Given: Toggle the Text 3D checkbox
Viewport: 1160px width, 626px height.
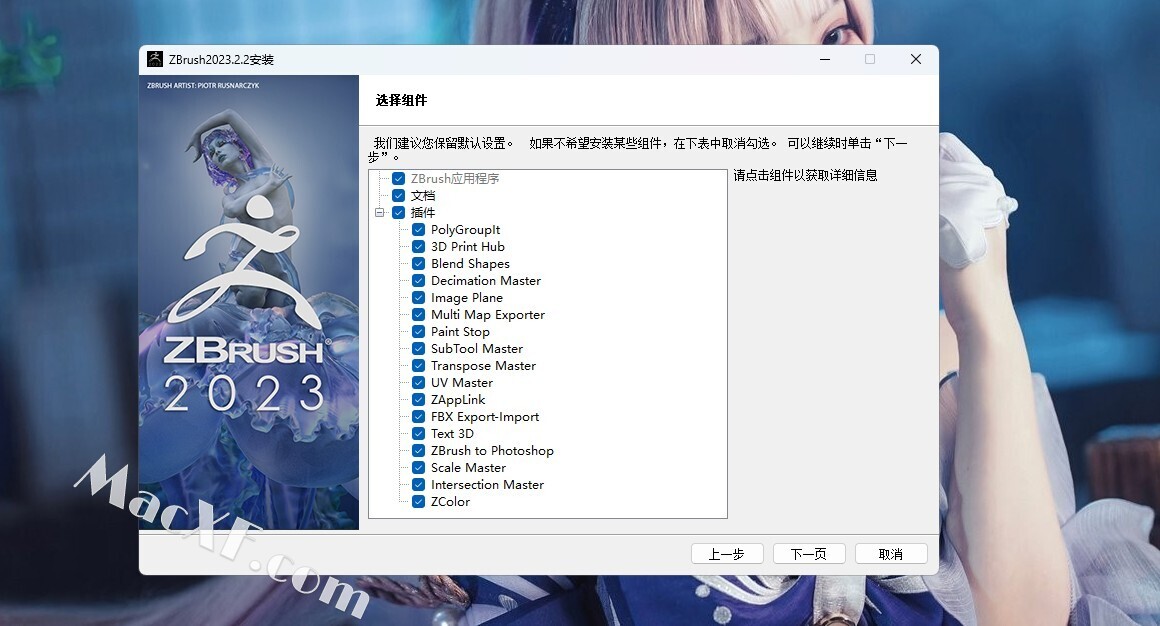Looking at the screenshot, I should click(419, 434).
